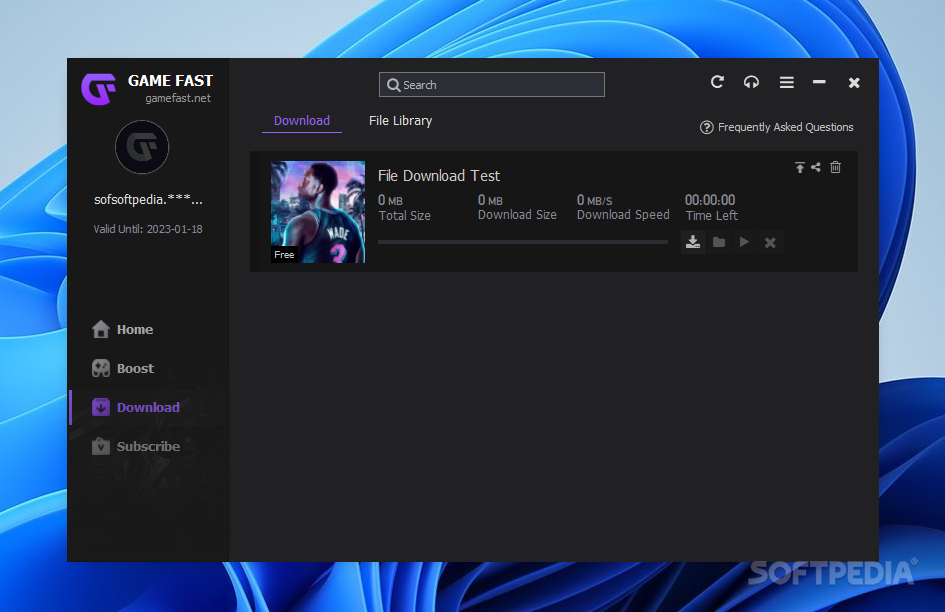Open the hamburger menu
Image resolution: width=945 pixels, height=612 pixels.
[786, 82]
